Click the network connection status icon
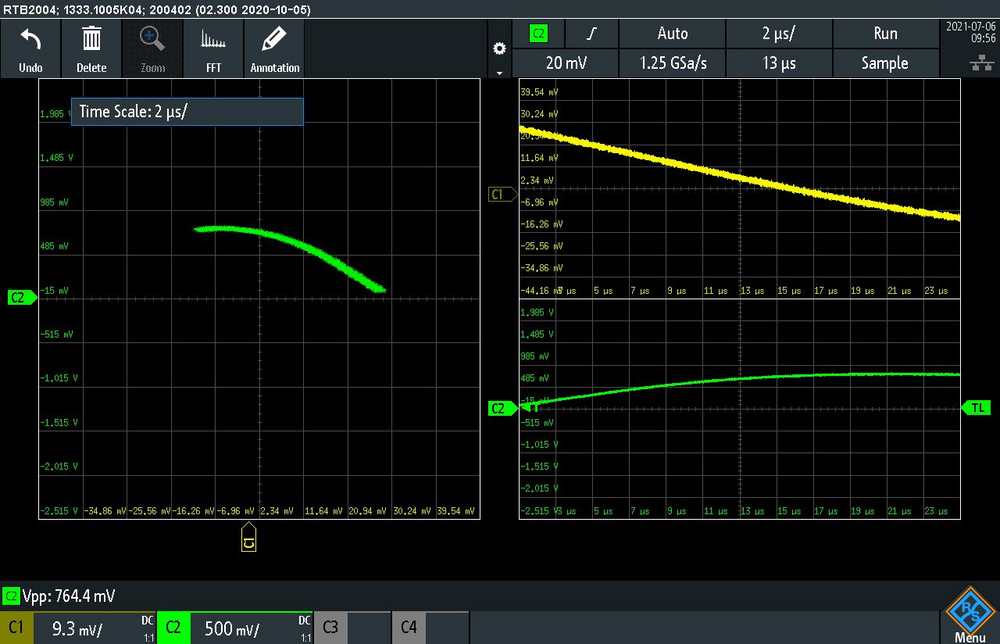The height and width of the screenshot is (644, 1000). point(982,62)
